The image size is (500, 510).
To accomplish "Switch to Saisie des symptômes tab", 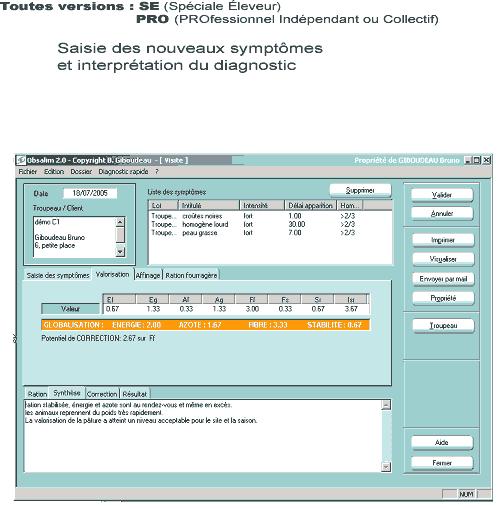I will tap(58, 275).
